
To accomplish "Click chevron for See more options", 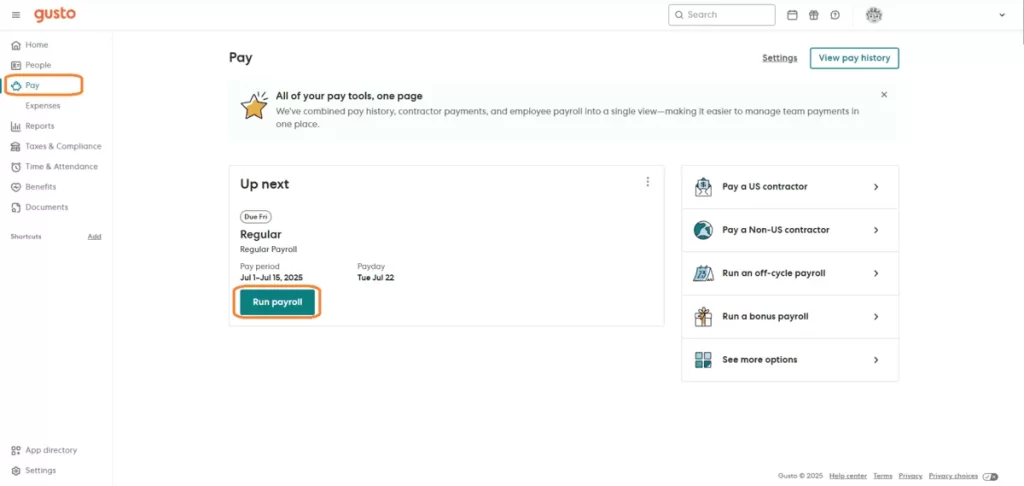I will click(876, 359).
